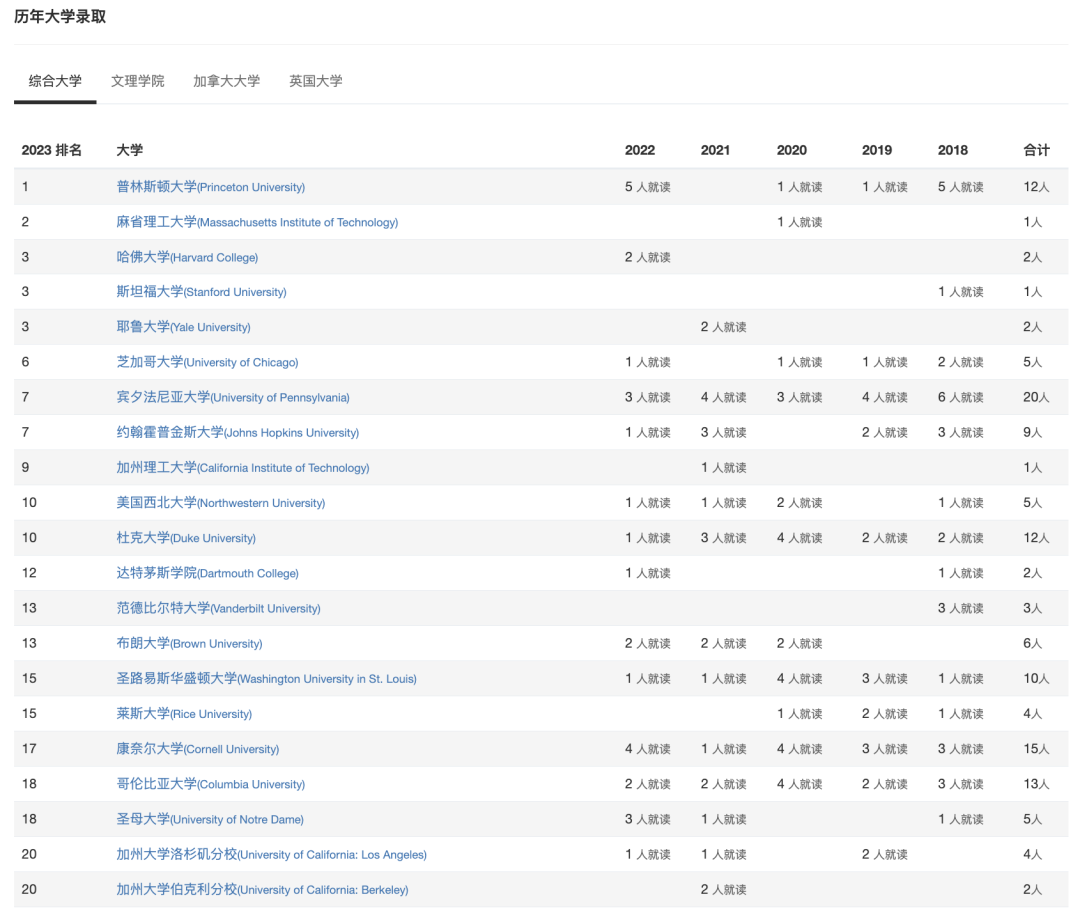This screenshot has width=1080, height=913.
Task: Switch to the 综合大学 tab
Action: 55,81
